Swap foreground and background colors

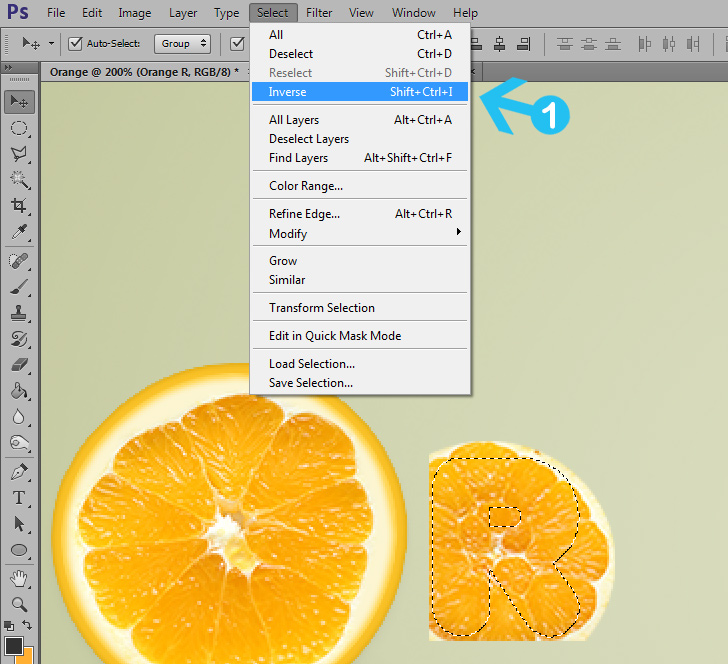[28, 625]
